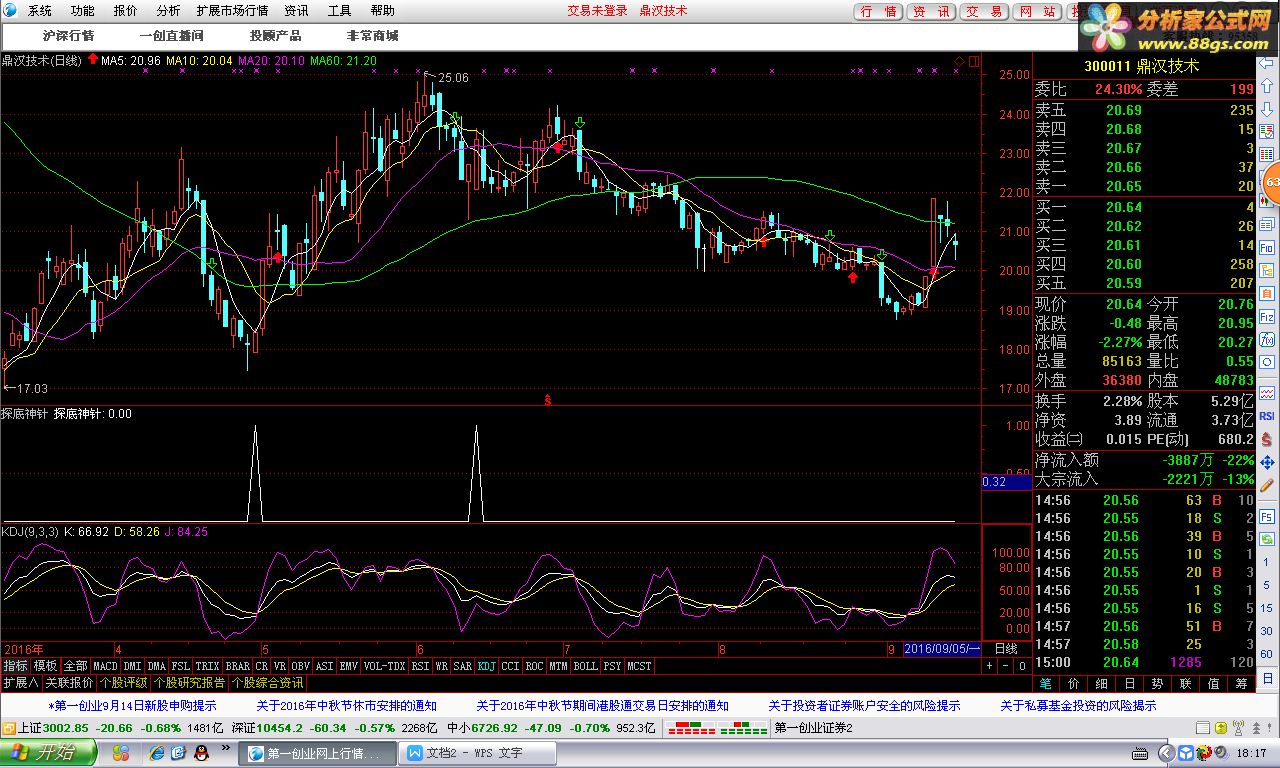This screenshot has height=768, width=1280.
Task: Open the 个股研究报告 tab
Action: [189, 683]
